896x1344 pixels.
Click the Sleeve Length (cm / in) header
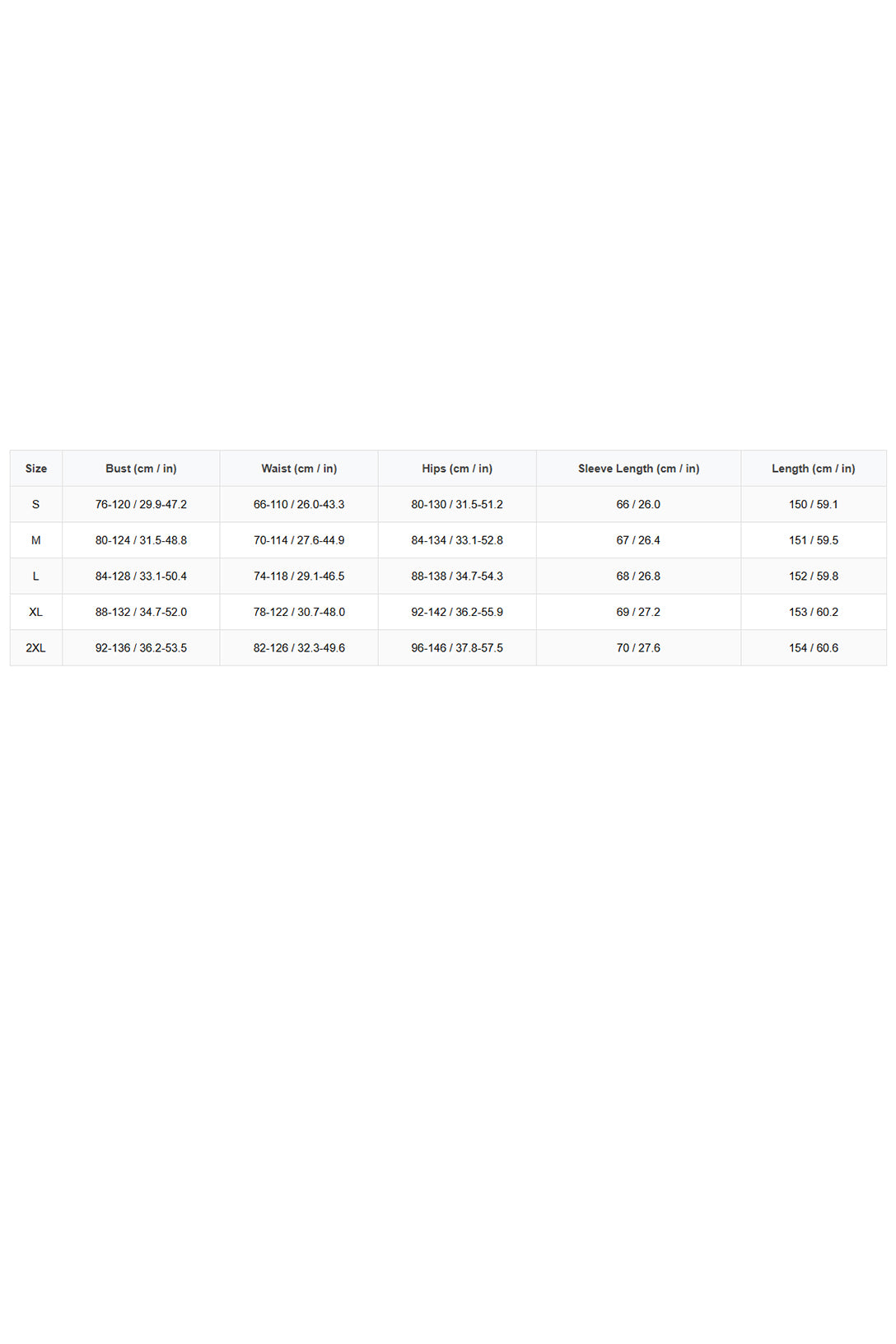[x=638, y=469]
